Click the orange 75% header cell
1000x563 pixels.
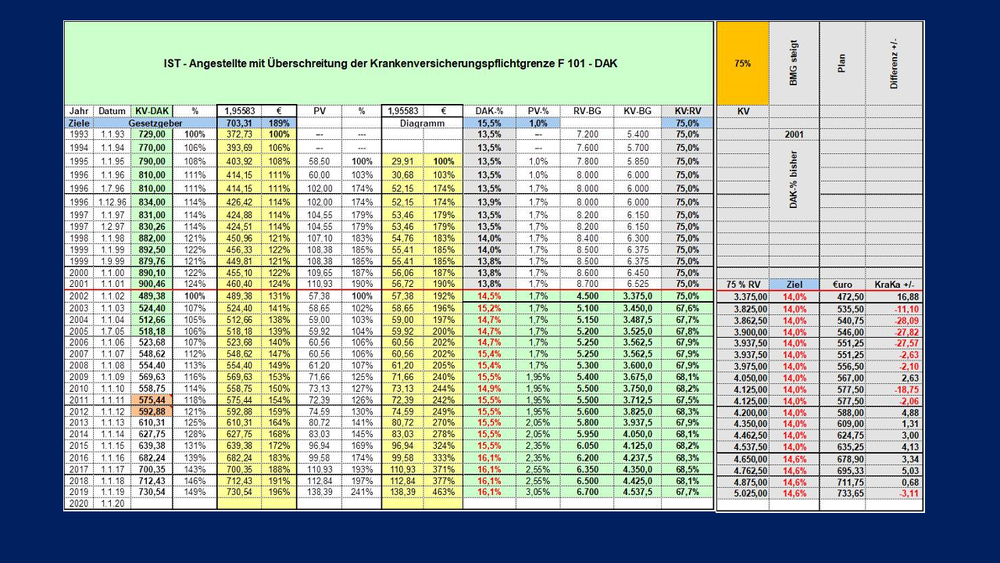tap(742, 64)
